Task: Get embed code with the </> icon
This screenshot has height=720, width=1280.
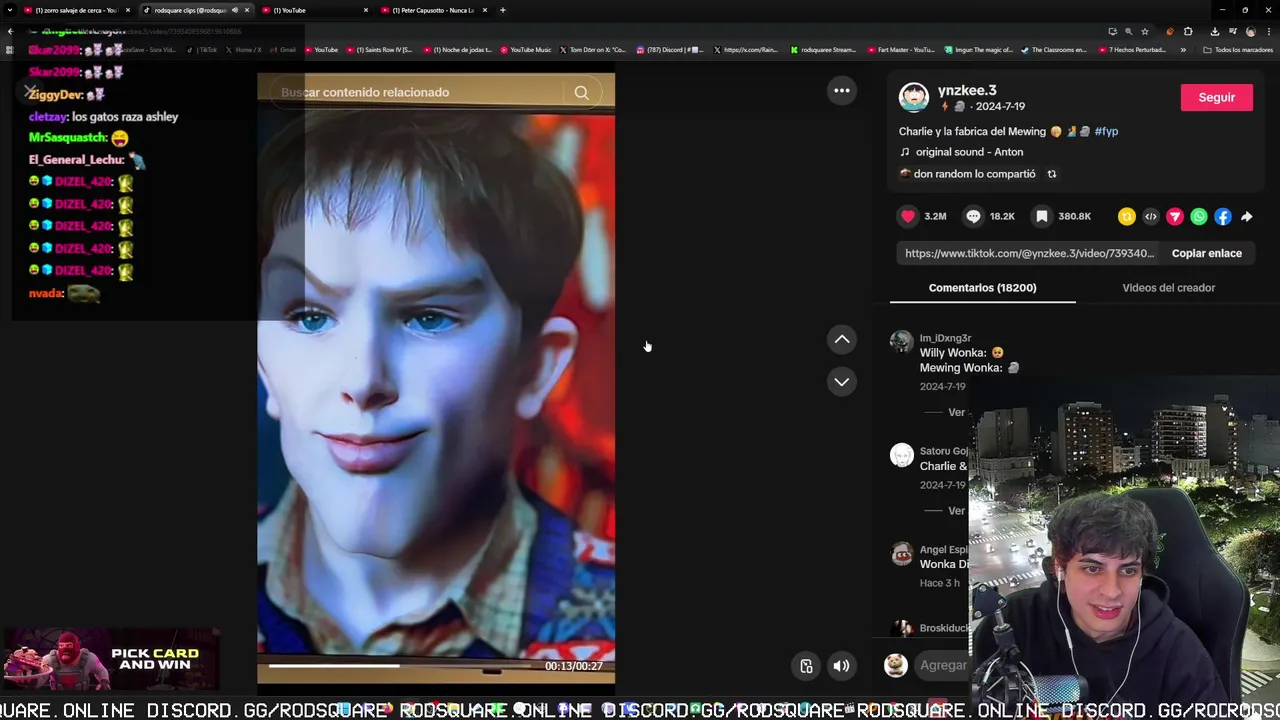Action: click(1151, 217)
